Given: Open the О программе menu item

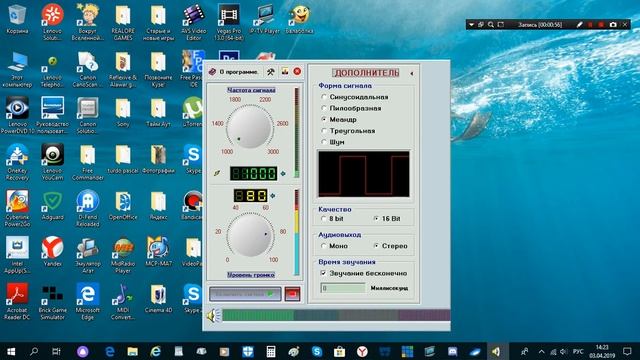Looking at the screenshot, I should pos(239,72).
